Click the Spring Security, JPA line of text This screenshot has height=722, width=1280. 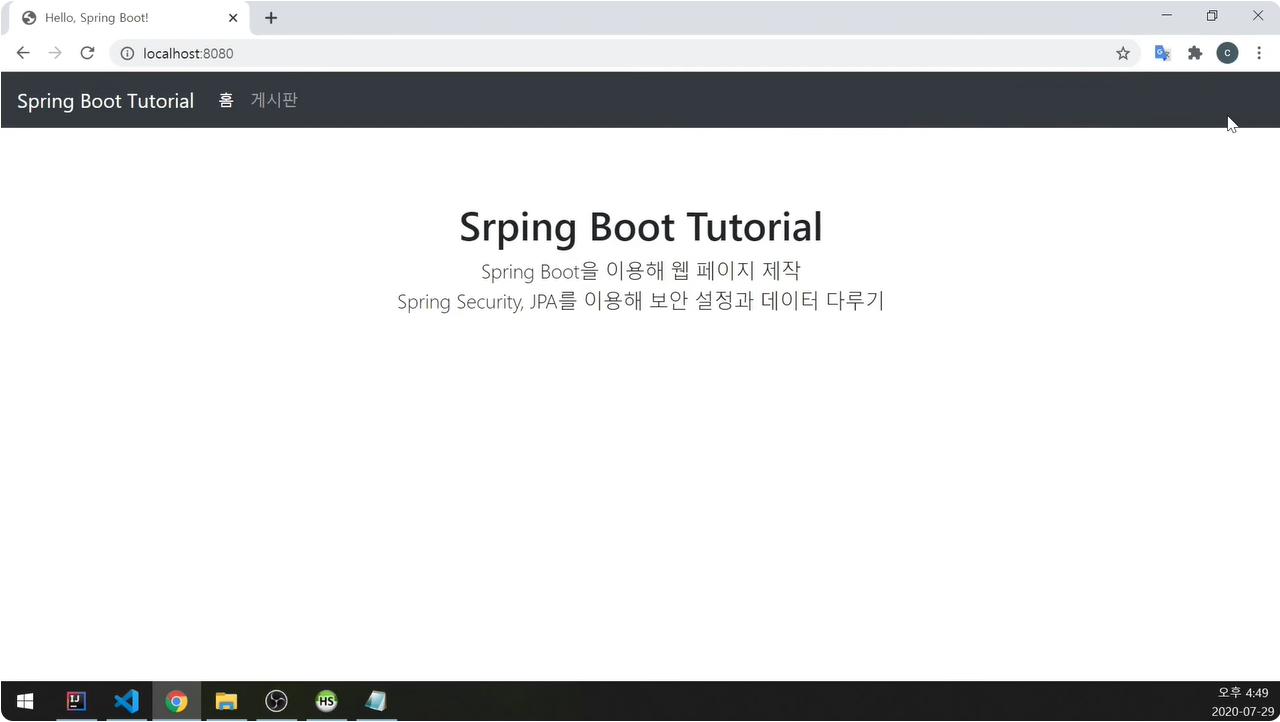641,301
